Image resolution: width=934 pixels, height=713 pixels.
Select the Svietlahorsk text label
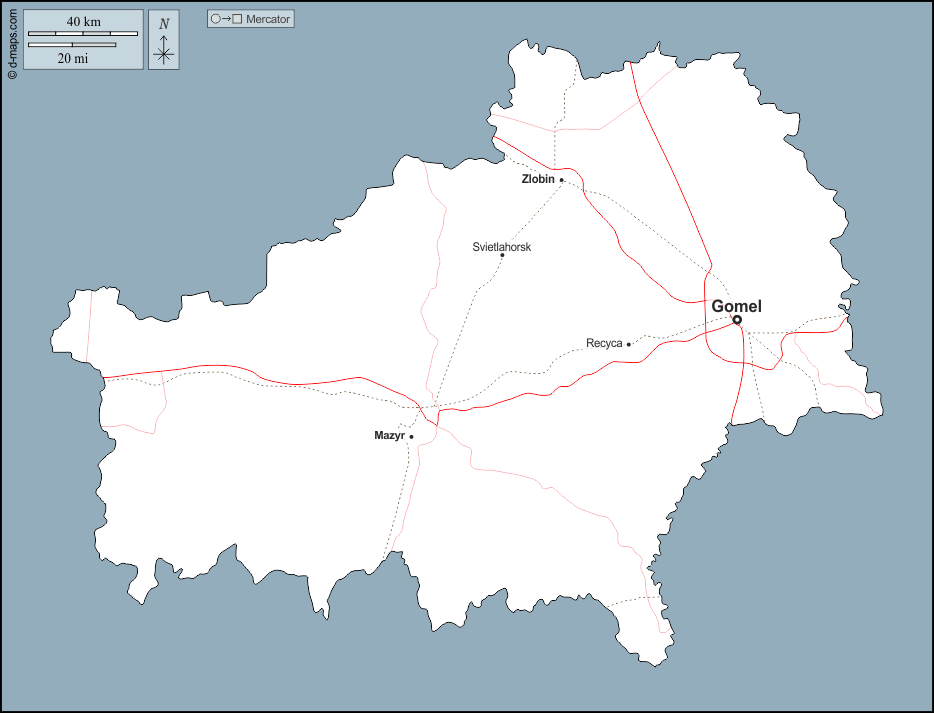click(x=501, y=246)
